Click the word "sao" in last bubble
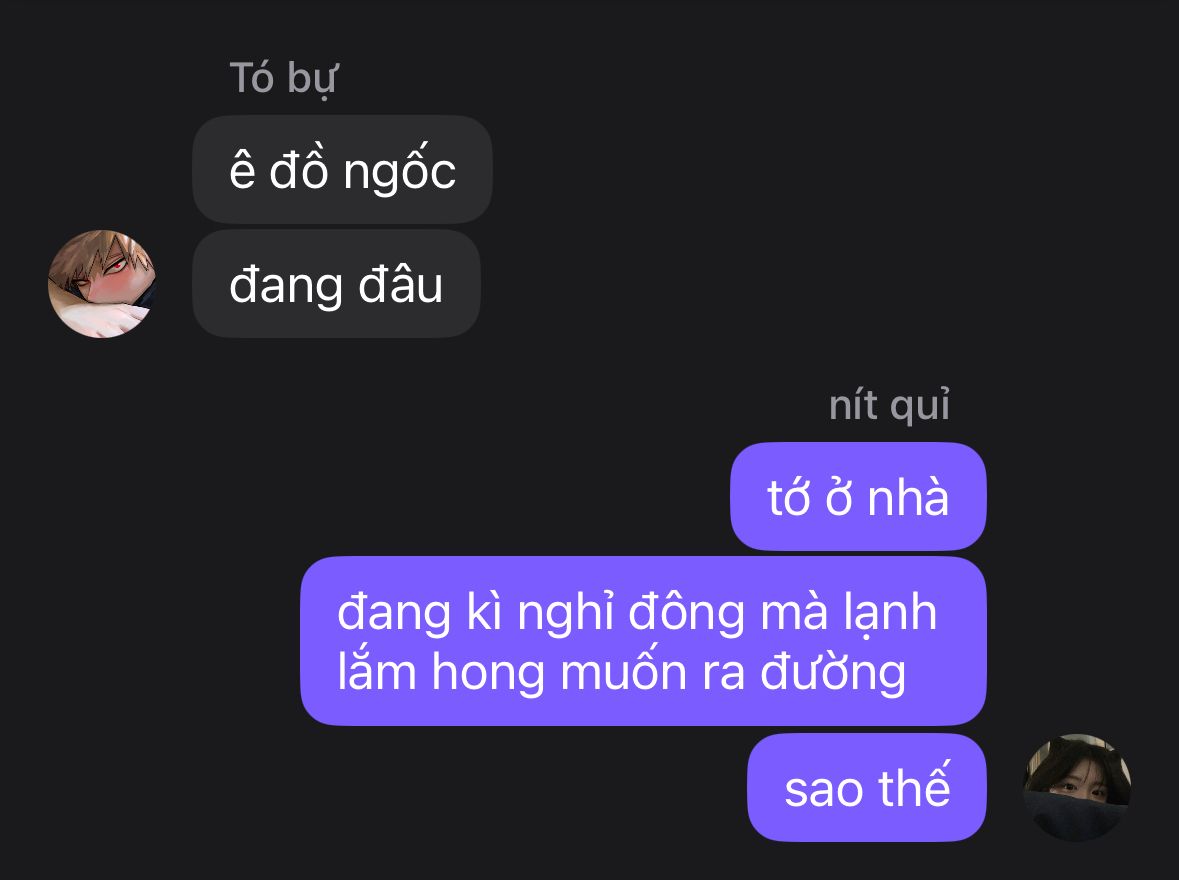Screen dimensions: 1179x880 pyautogui.click(x=823, y=790)
